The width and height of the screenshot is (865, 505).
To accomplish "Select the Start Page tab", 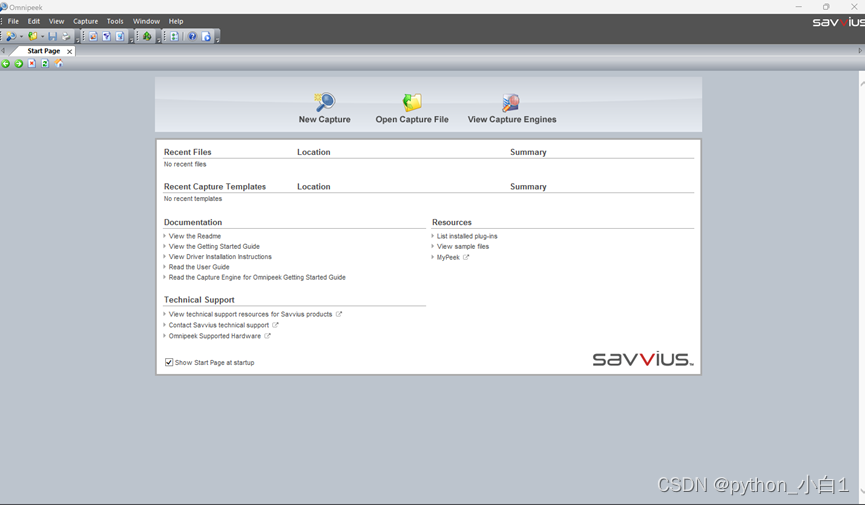I will point(44,51).
